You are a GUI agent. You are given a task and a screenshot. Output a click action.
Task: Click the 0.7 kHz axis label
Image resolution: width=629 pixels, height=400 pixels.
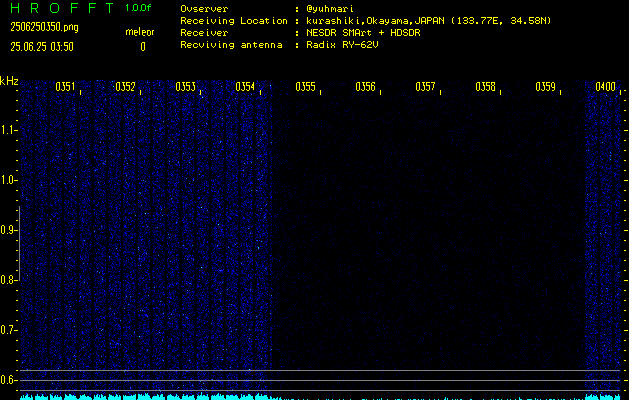[8, 330]
